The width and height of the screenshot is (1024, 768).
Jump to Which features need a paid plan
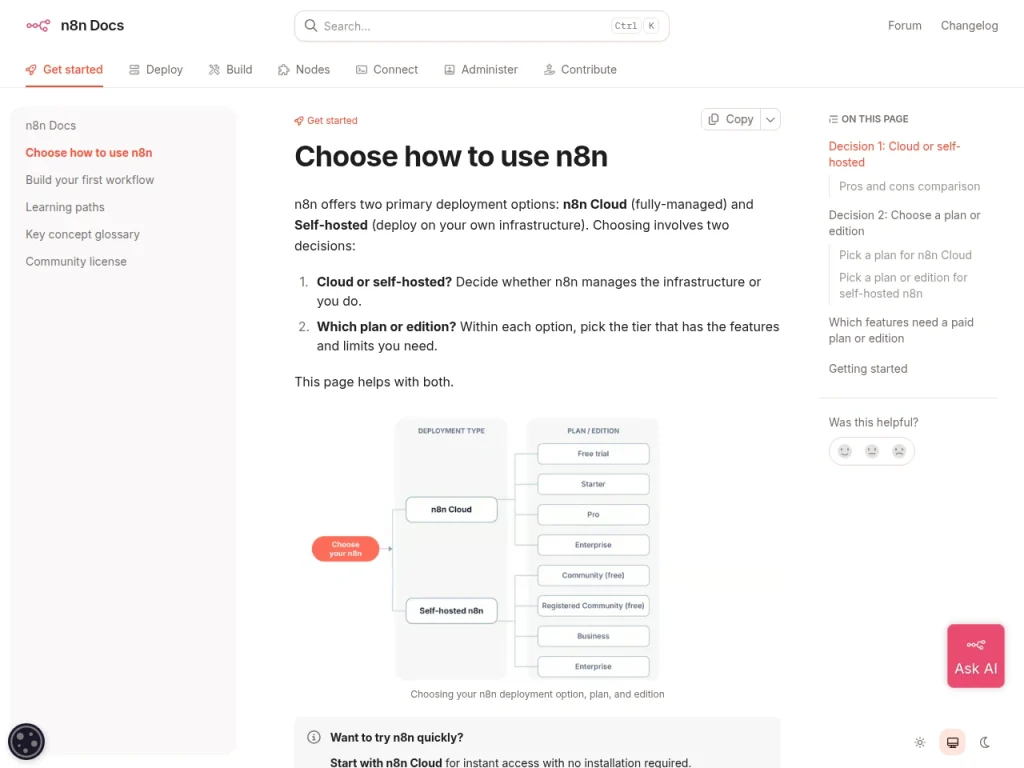(x=901, y=330)
